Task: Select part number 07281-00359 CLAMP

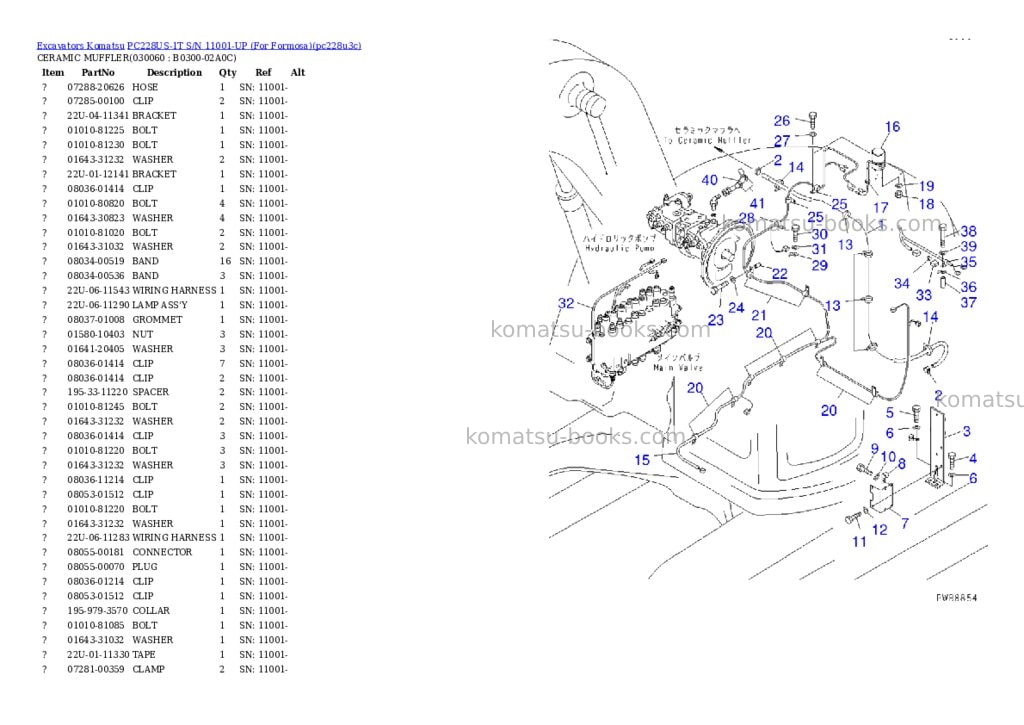Action: [x=116, y=669]
